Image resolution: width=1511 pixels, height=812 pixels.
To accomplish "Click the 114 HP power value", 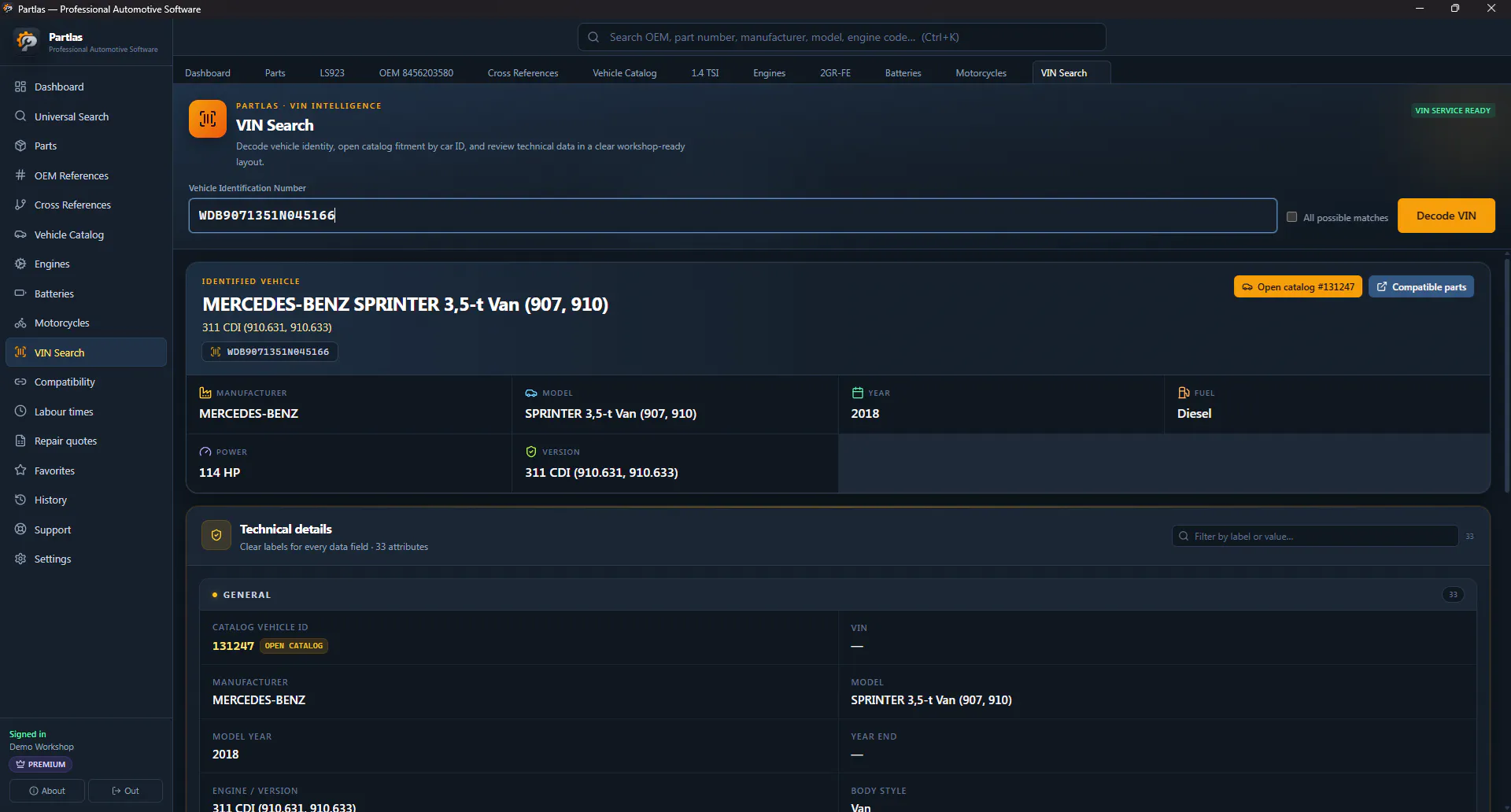I will click(220, 472).
